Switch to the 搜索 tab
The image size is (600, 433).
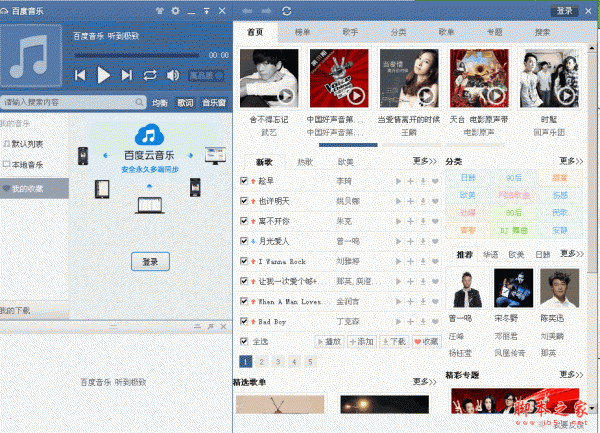[542, 32]
